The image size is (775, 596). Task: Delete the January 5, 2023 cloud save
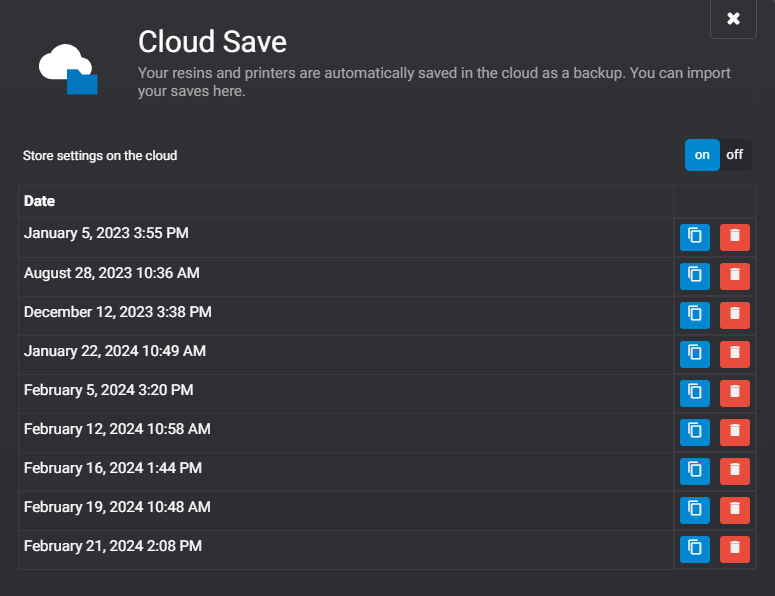734,237
